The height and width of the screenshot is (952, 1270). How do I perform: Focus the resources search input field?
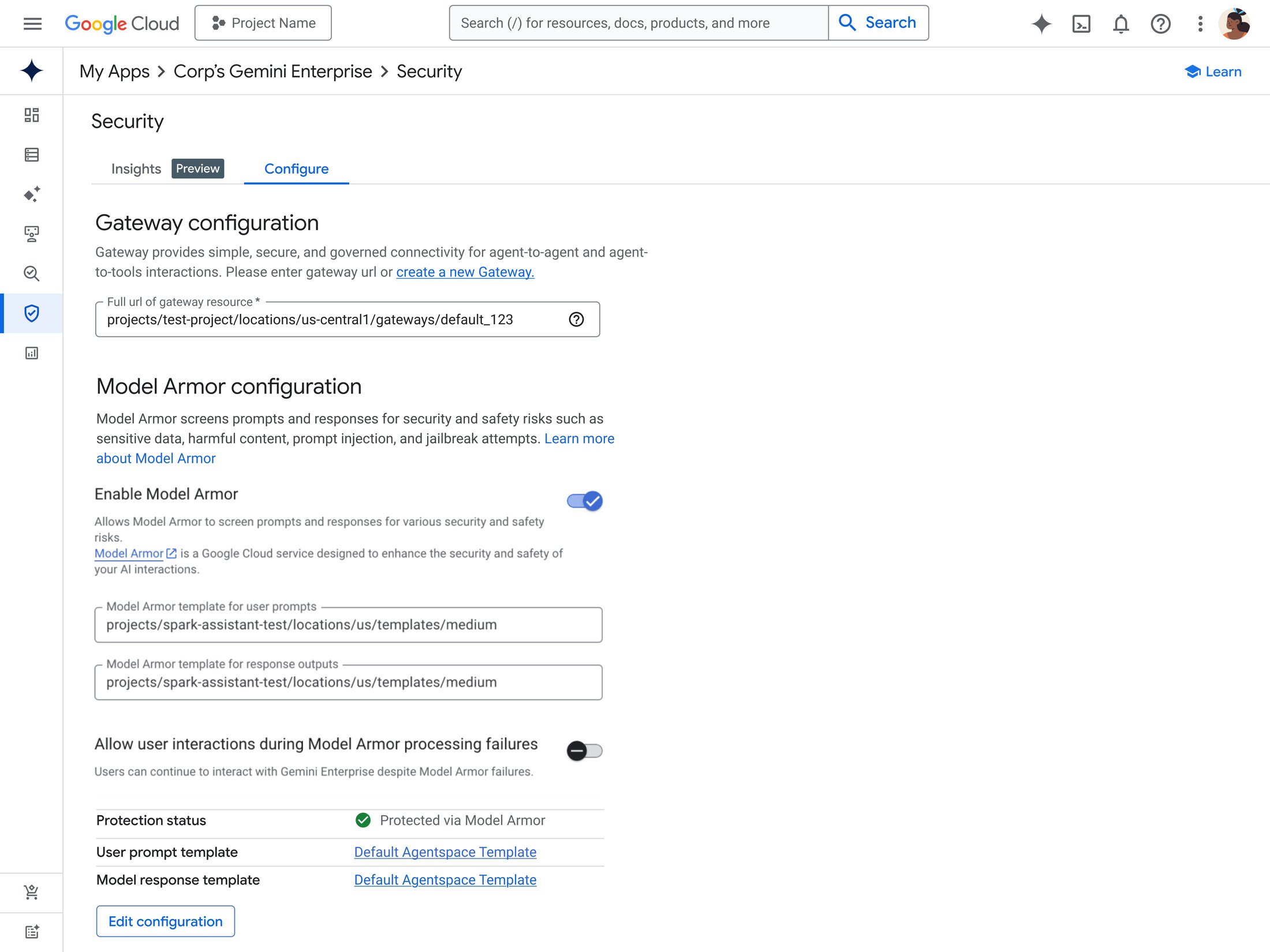(x=638, y=23)
